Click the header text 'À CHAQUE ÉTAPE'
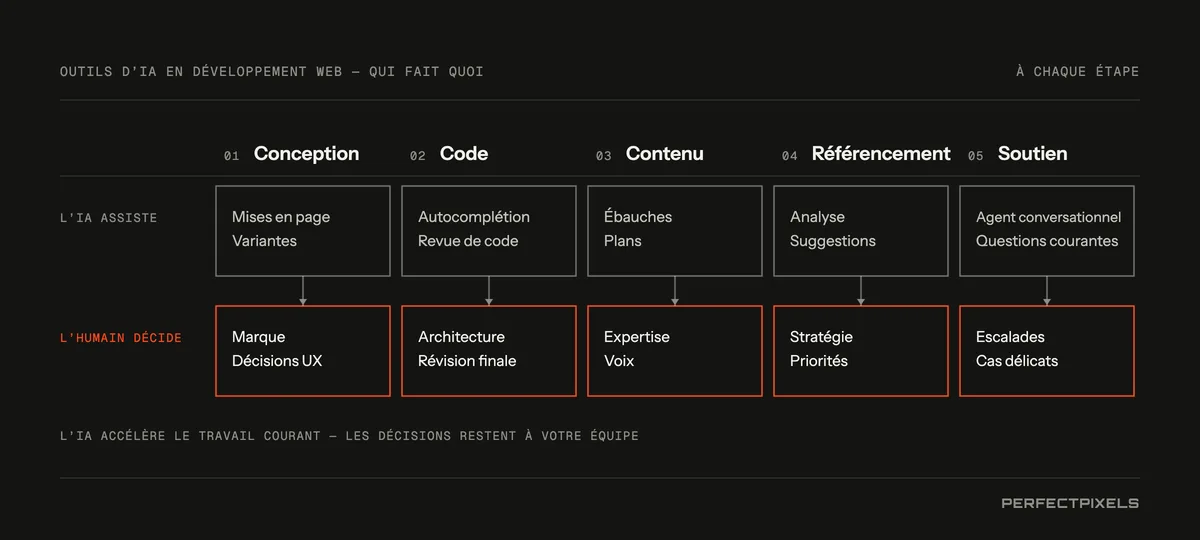Viewport: 1200px width, 540px height. [x=1078, y=72]
